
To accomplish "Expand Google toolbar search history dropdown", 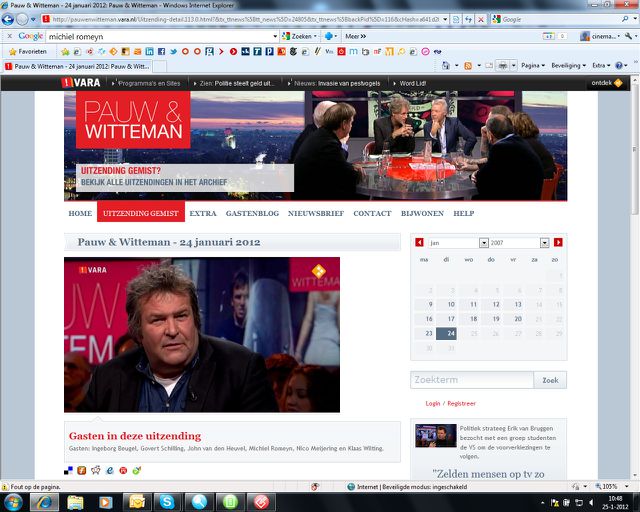I will (x=275, y=36).
